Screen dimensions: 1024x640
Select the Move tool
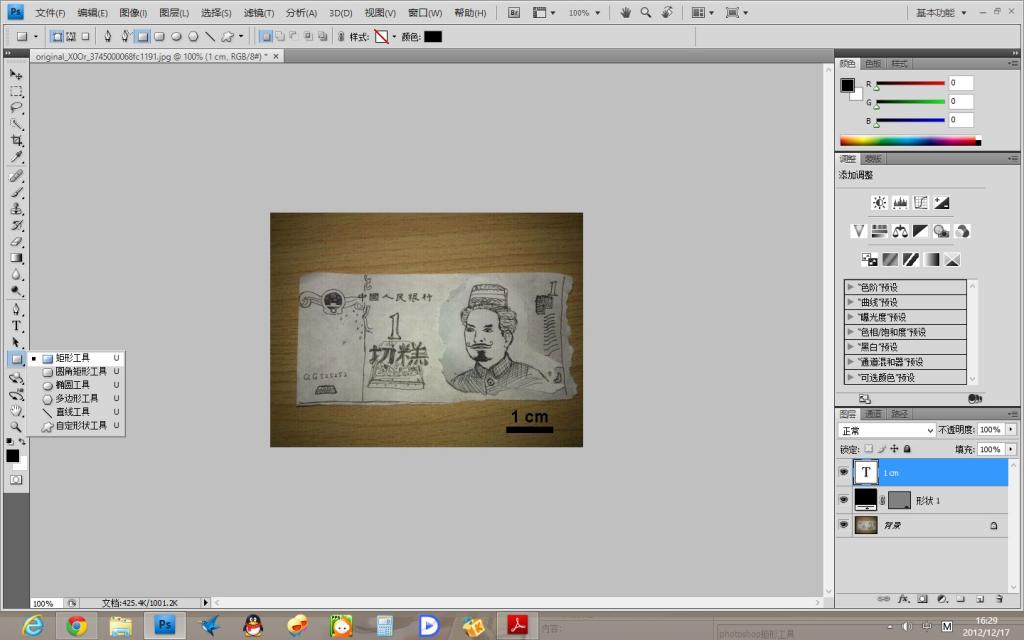coord(16,74)
